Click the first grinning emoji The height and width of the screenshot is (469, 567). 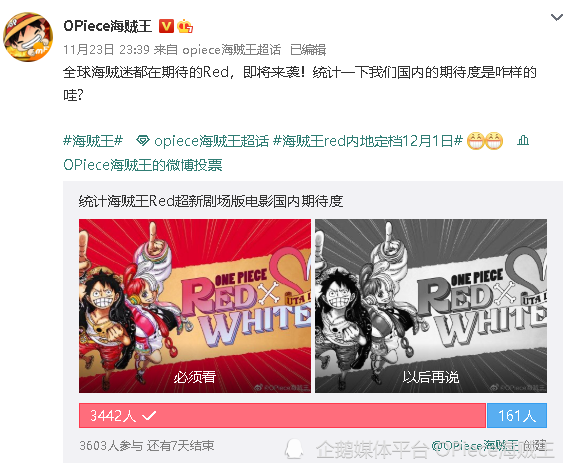476,141
